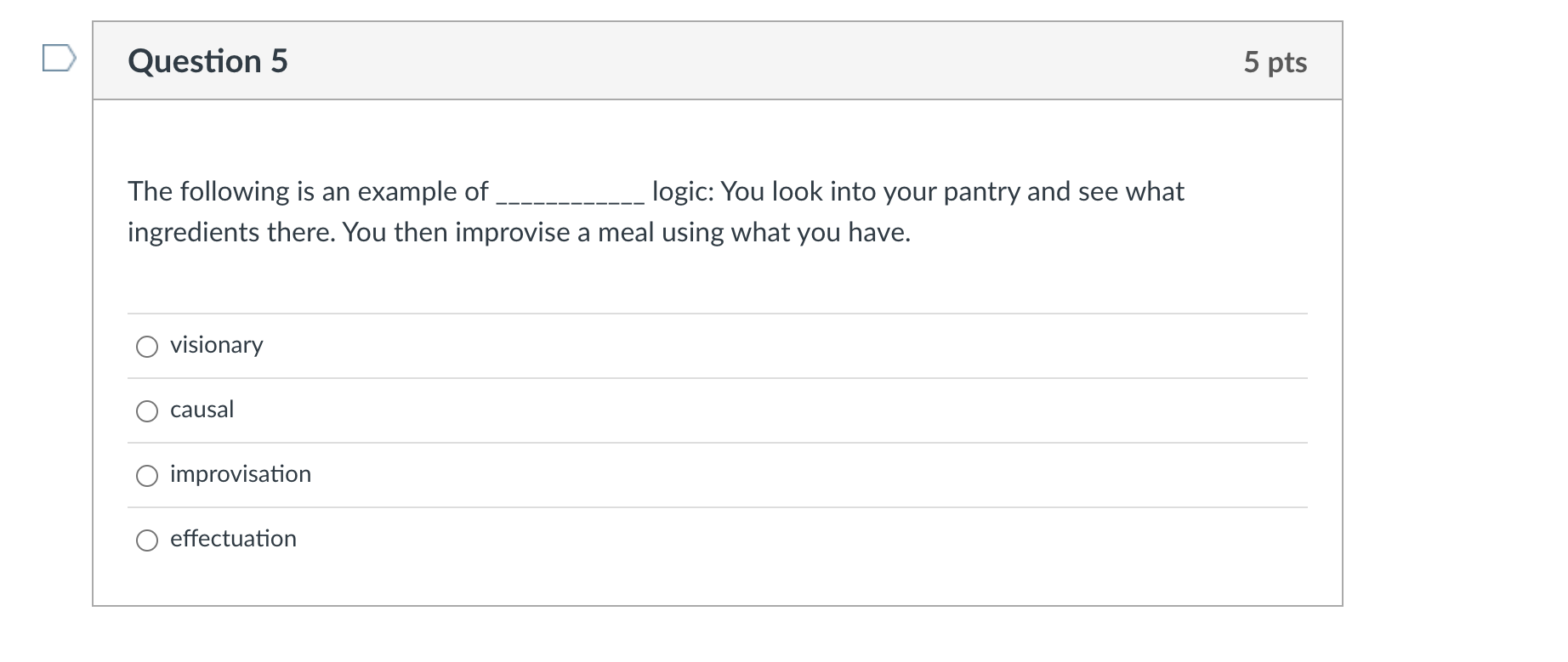Select the "visionary" radio button
This screenshot has width=1568, height=662.
[147, 347]
